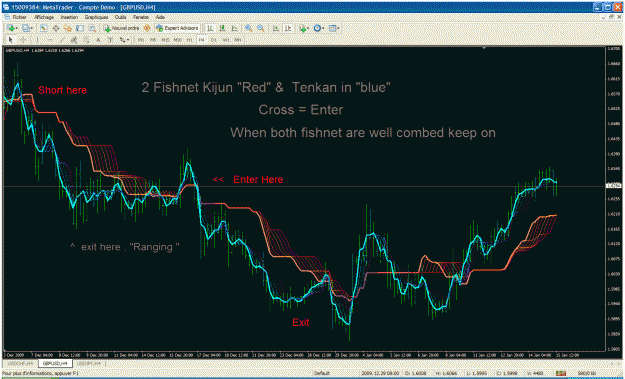Click the chart shift triangle marker
Image resolution: width=625 pixels, height=379 pixels.
pos(484,48)
